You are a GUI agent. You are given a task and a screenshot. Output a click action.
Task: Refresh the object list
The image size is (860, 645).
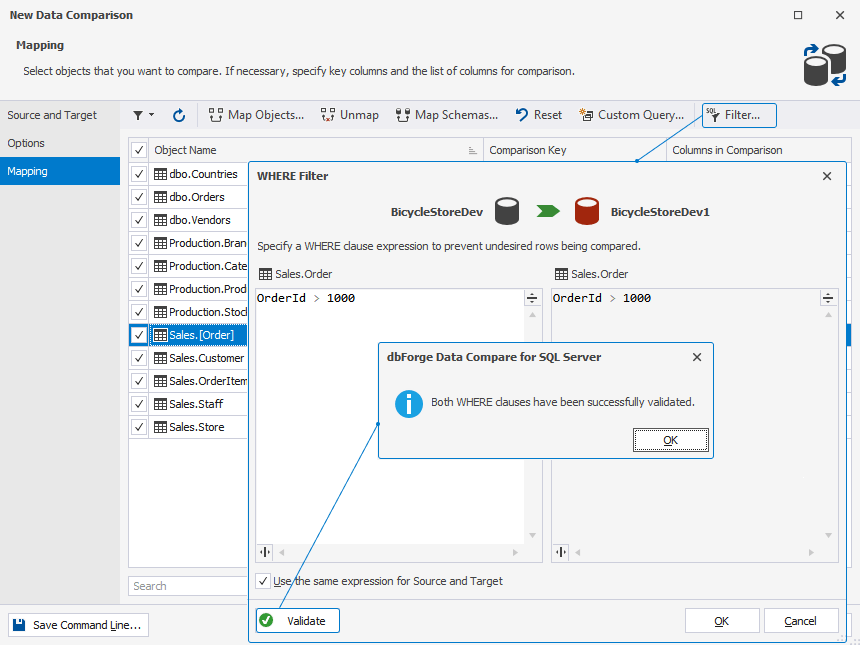coord(178,115)
